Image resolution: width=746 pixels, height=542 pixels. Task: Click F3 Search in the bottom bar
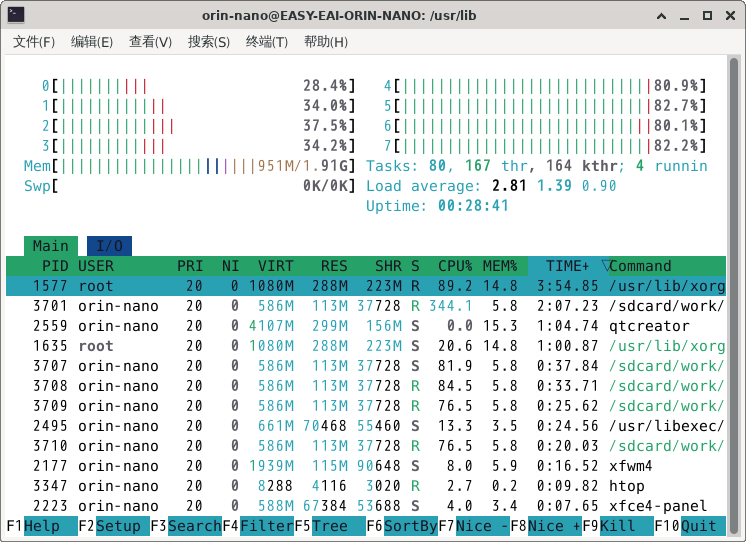[x=194, y=526]
